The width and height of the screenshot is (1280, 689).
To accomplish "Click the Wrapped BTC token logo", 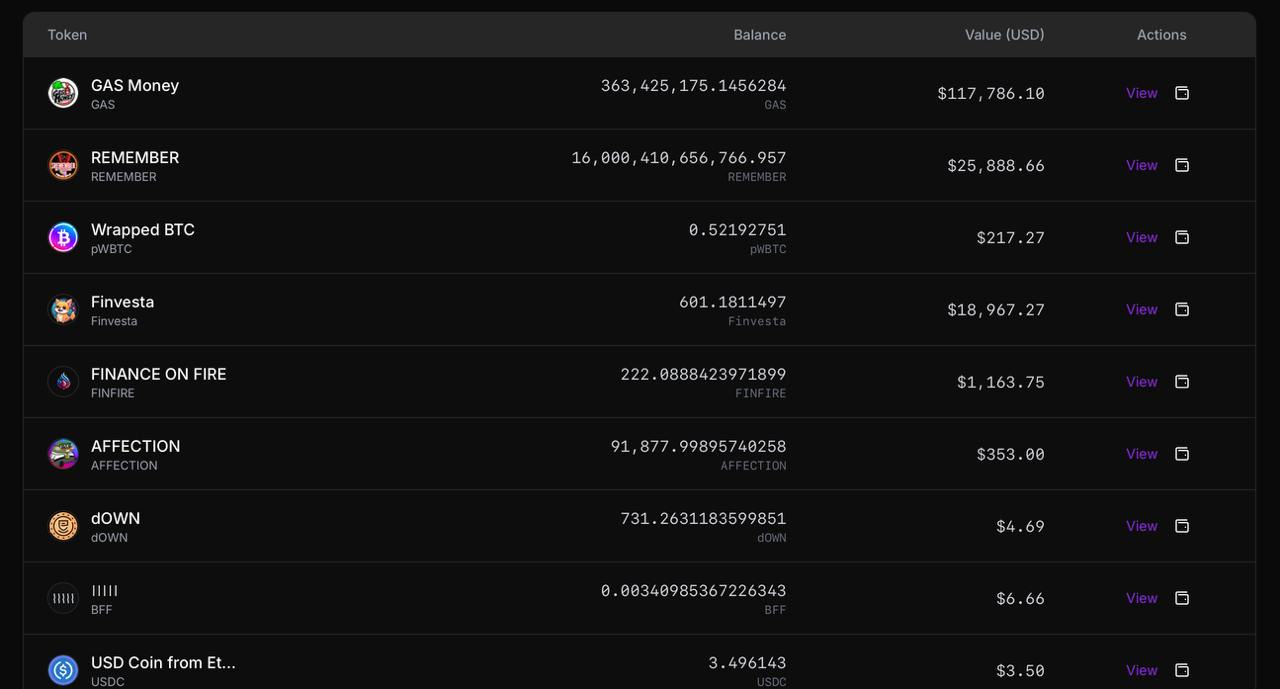I will [63, 237].
